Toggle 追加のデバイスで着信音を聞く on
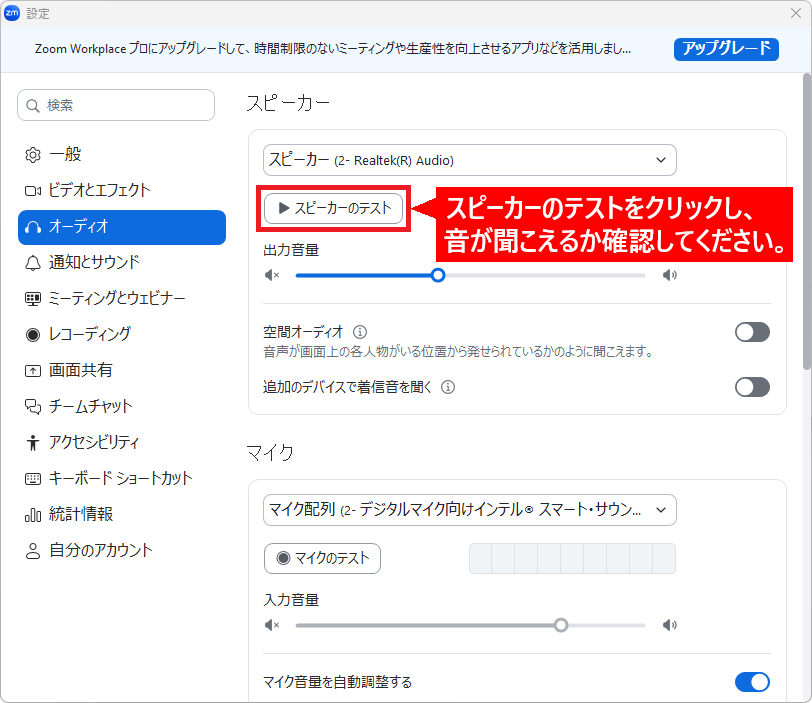Image resolution: width=812 pixels, height=703 pixels. point(752,387)
